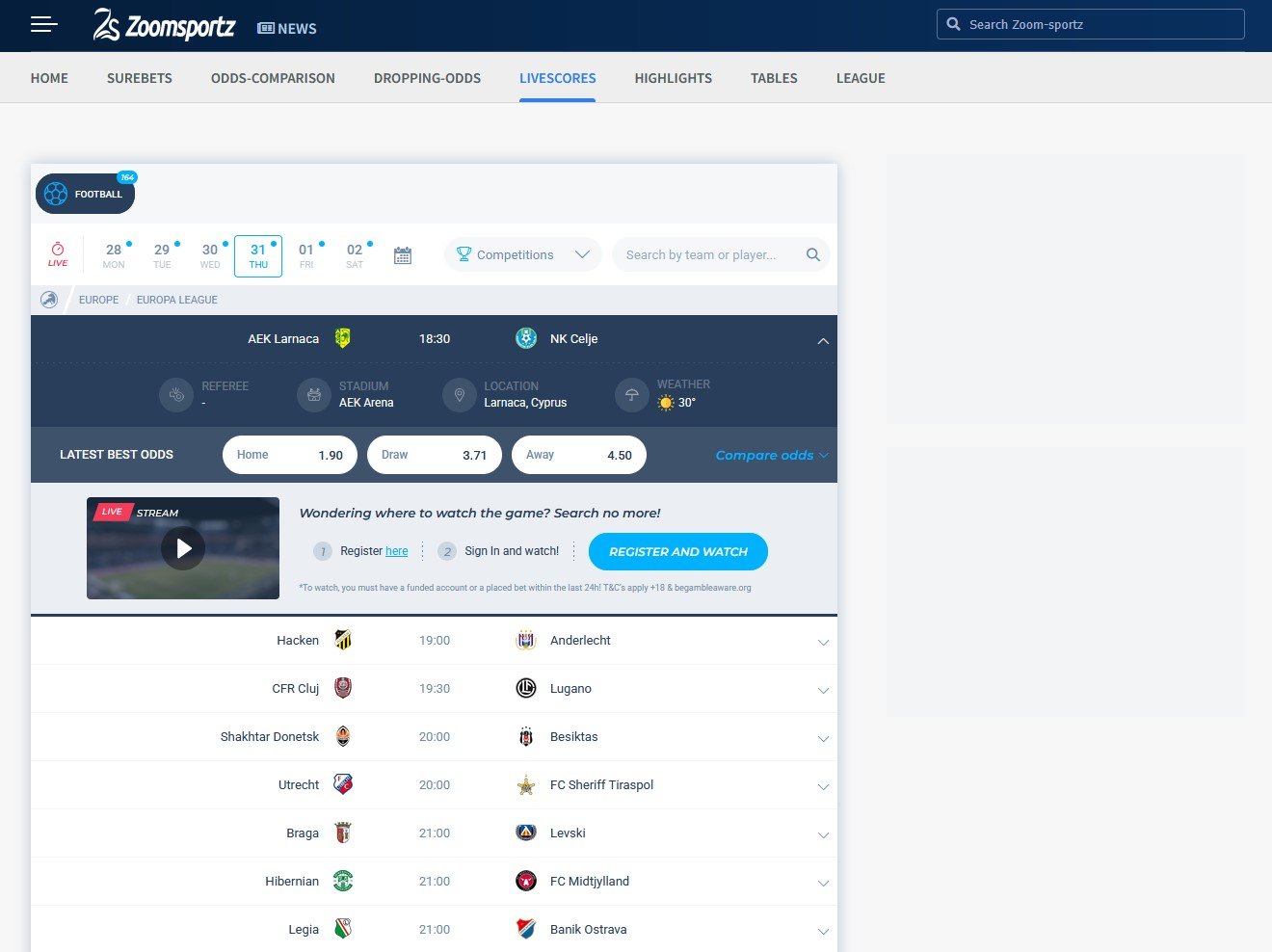Select date 29 Tue

coord(162,255)
